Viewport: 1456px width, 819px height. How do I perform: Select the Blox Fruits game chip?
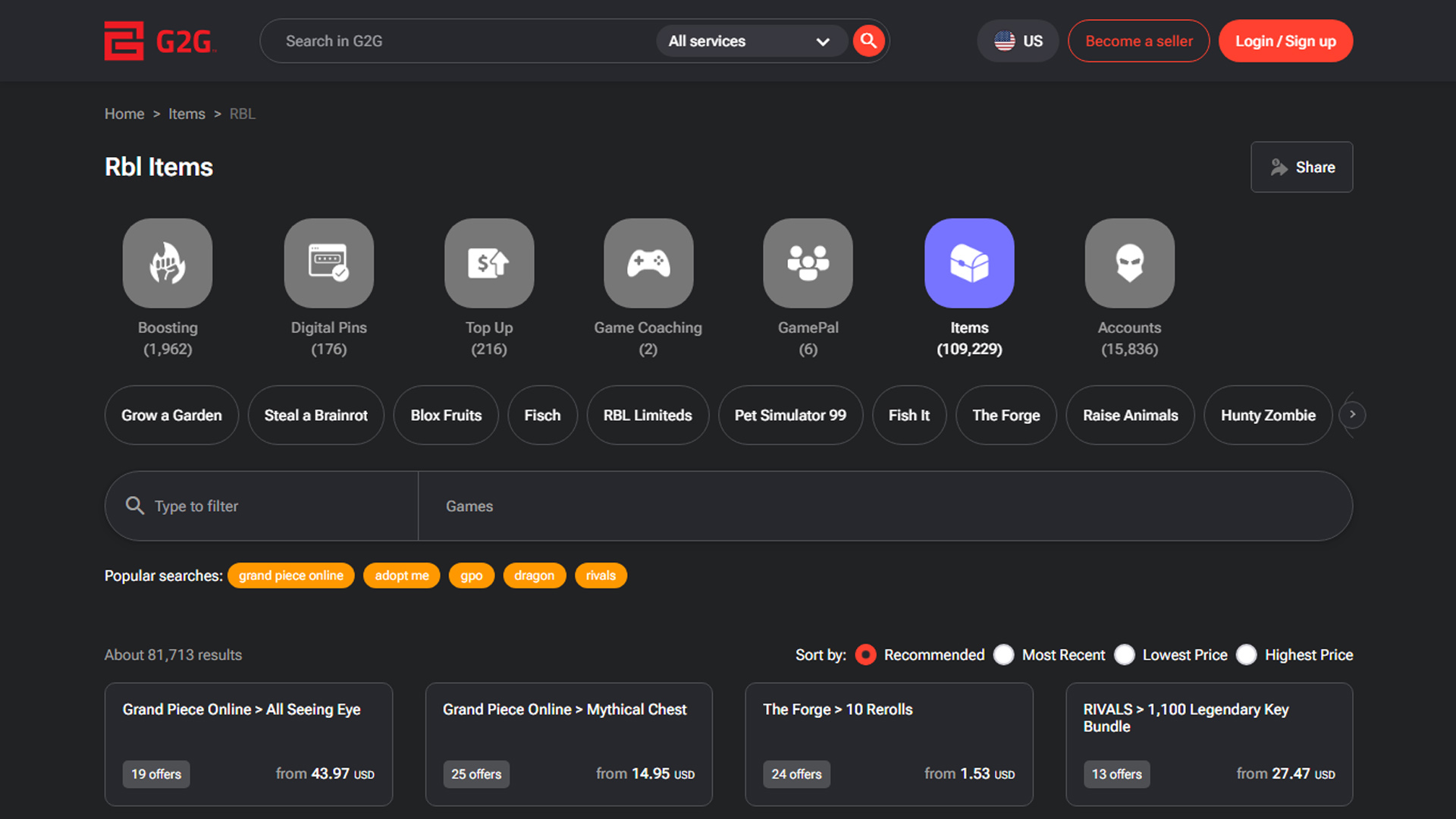(x=446, y=415)
